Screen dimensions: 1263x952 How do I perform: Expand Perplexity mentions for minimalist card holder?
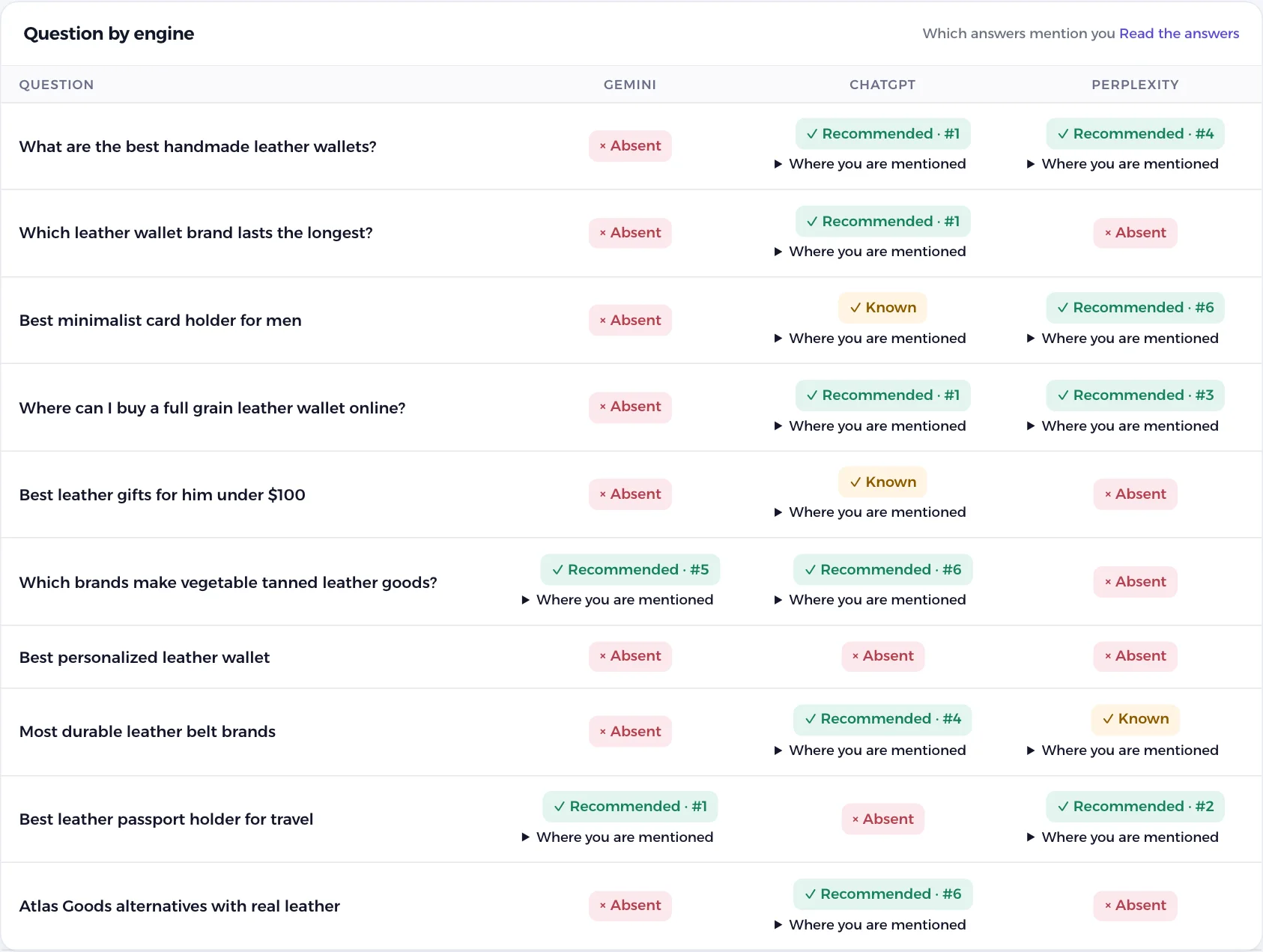[x=1122, y=338]
